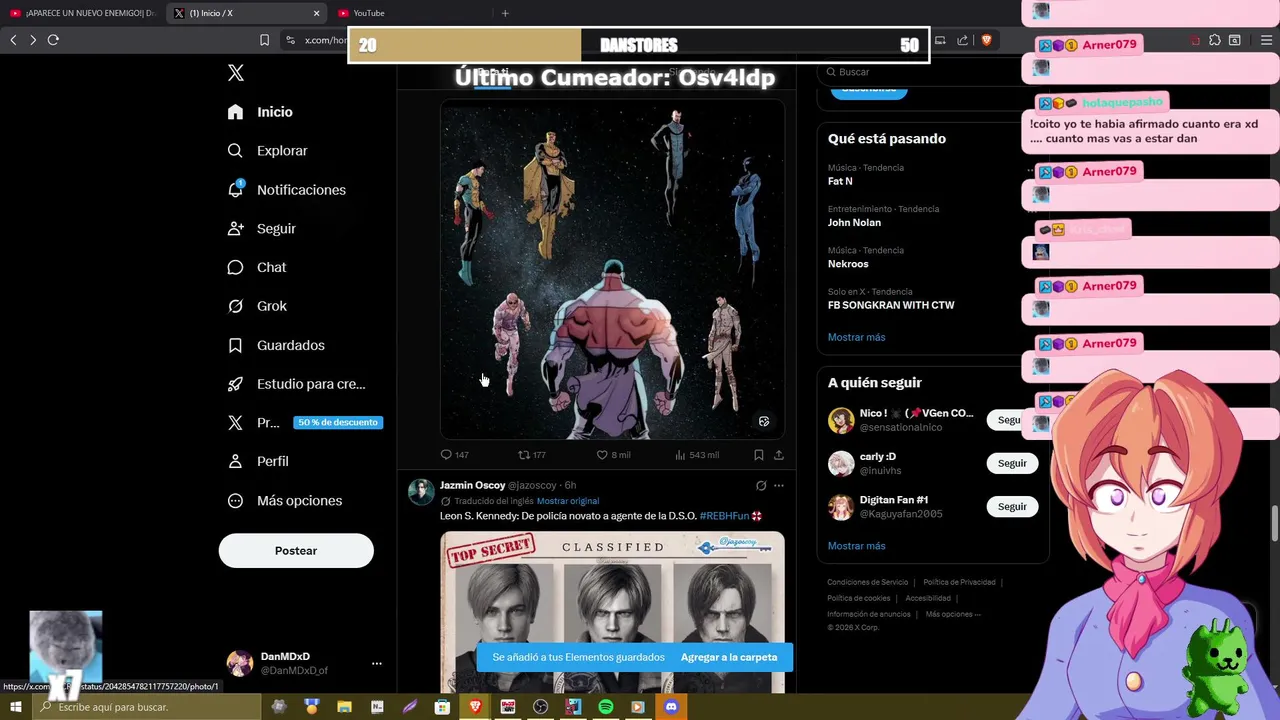Screen dimensions: 1280x720
Task: Open Discord from the taskbar
Action: tap(671, 707)
